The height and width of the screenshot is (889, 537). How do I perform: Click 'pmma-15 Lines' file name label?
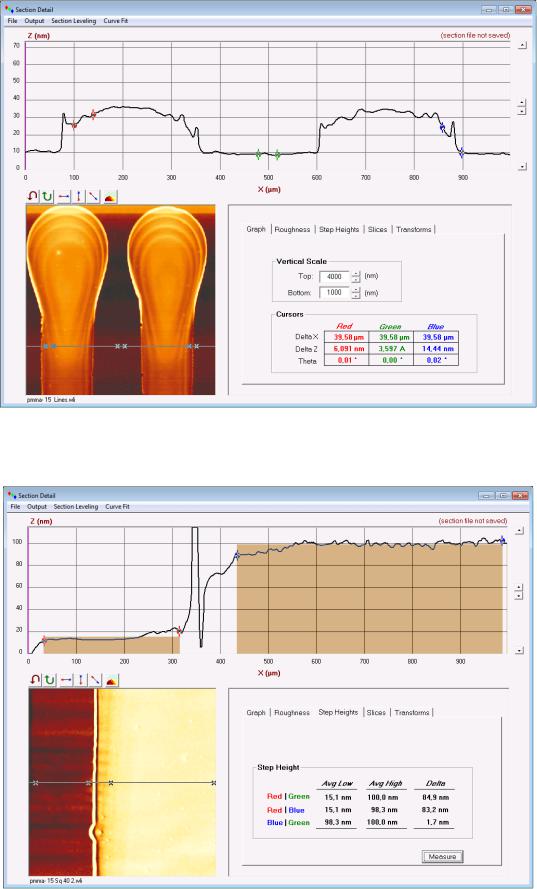tap(50, 400)
